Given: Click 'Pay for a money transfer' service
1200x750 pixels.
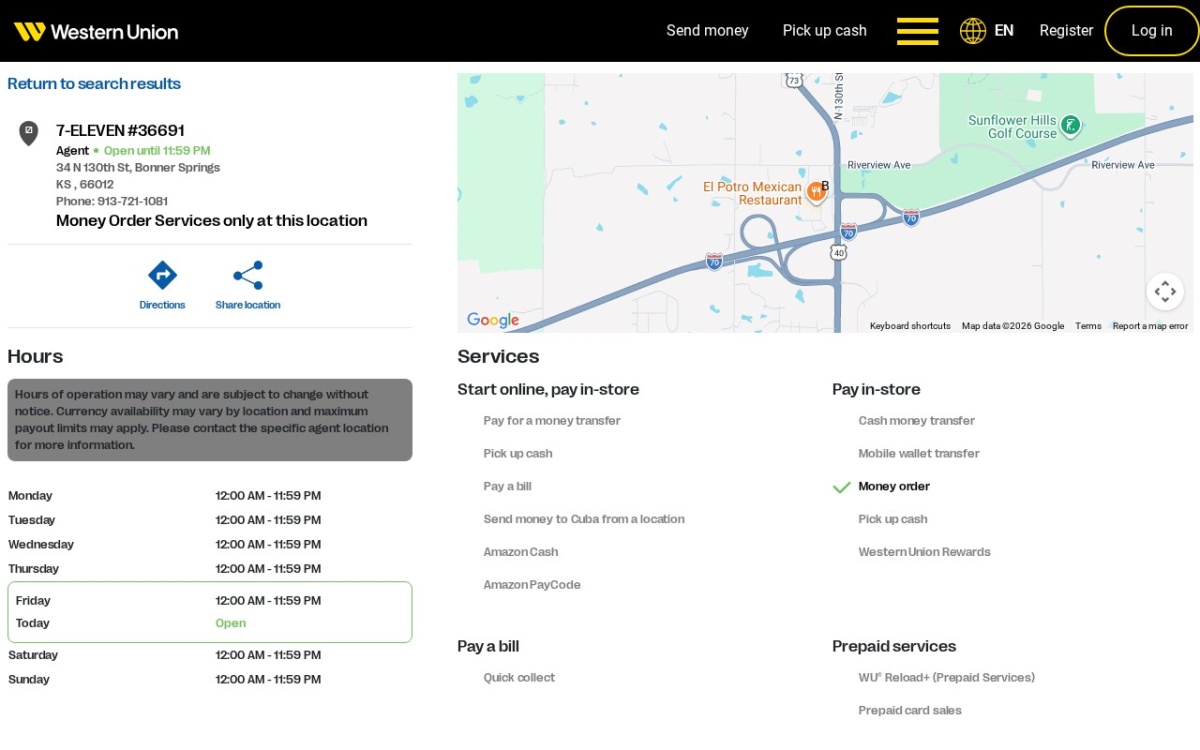Looking at the screenshot, I should point(552,421).
